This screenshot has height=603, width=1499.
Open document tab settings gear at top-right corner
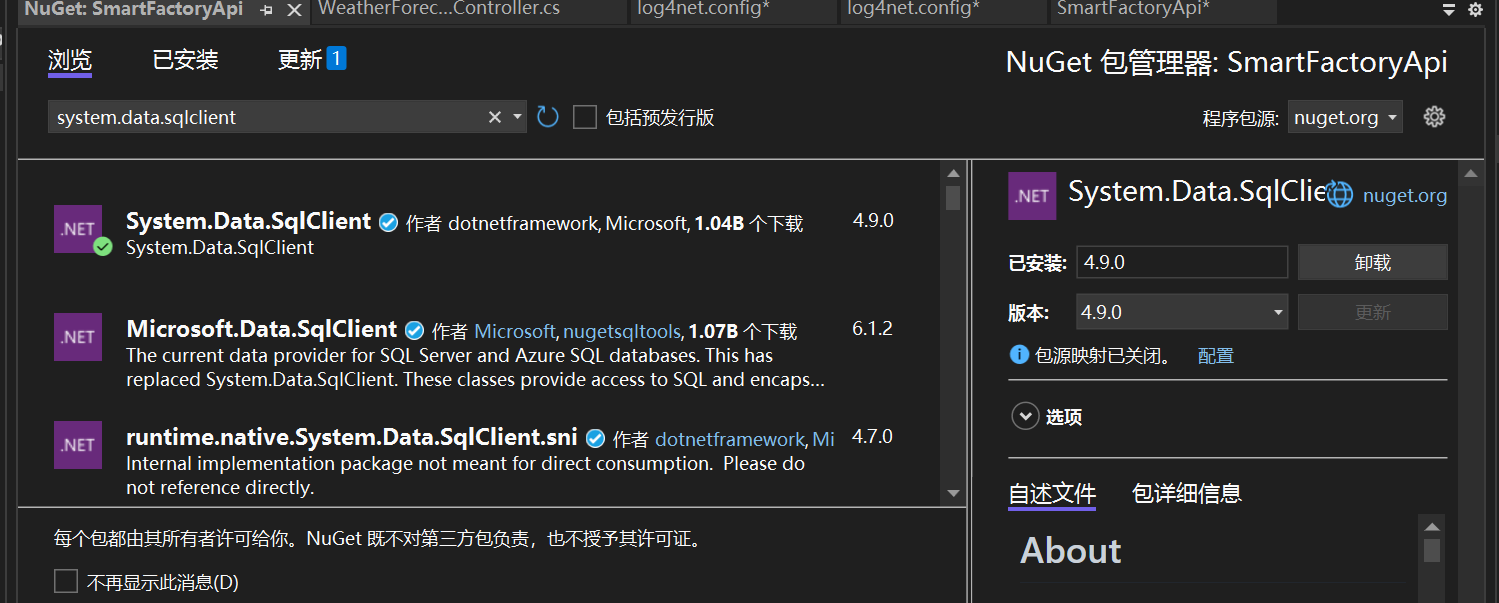pos(1475,9)
